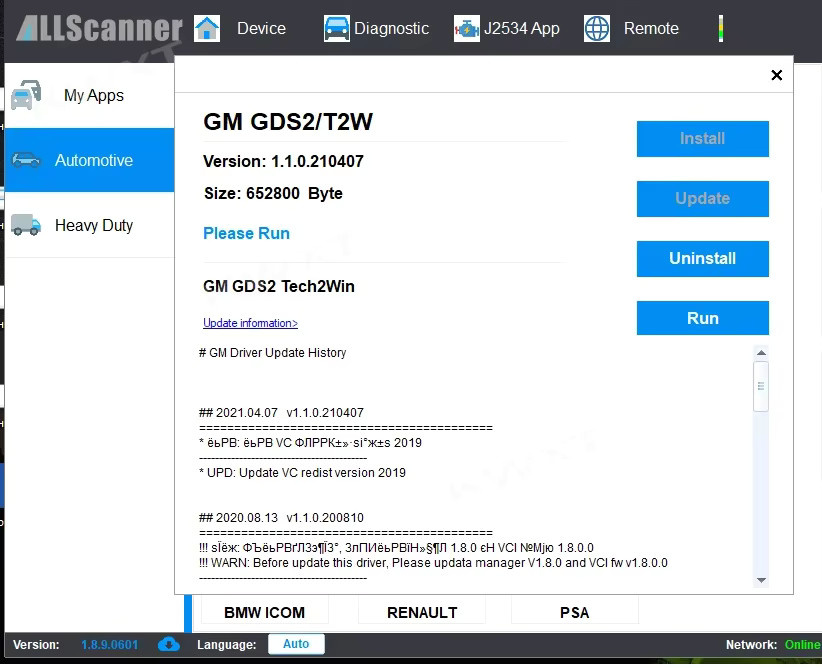Click the signal status indicator bar

[721, 28]
